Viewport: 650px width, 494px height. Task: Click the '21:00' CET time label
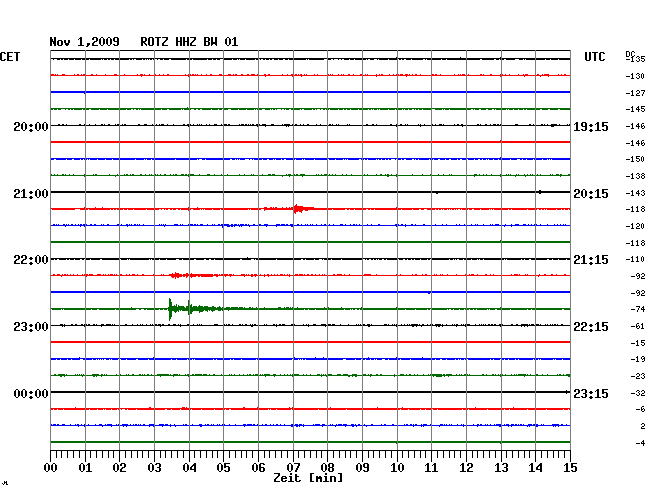(31, 194)
